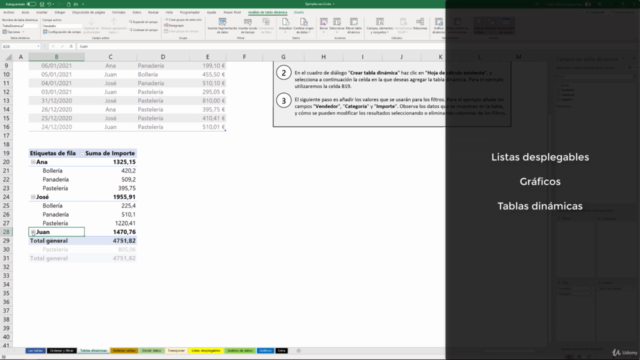640x360 pixels.
Task: Click the Desagrupar button
Action: tap(175, 25)
